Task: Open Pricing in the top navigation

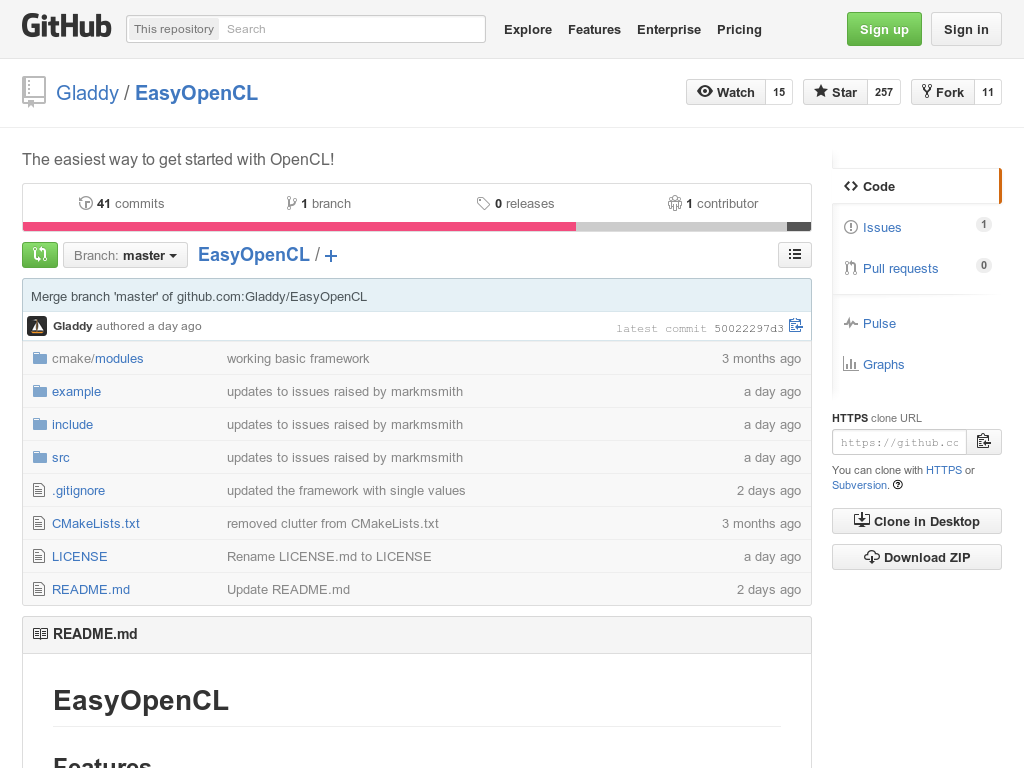Action: pyautogui.click(x=739, y=29)
